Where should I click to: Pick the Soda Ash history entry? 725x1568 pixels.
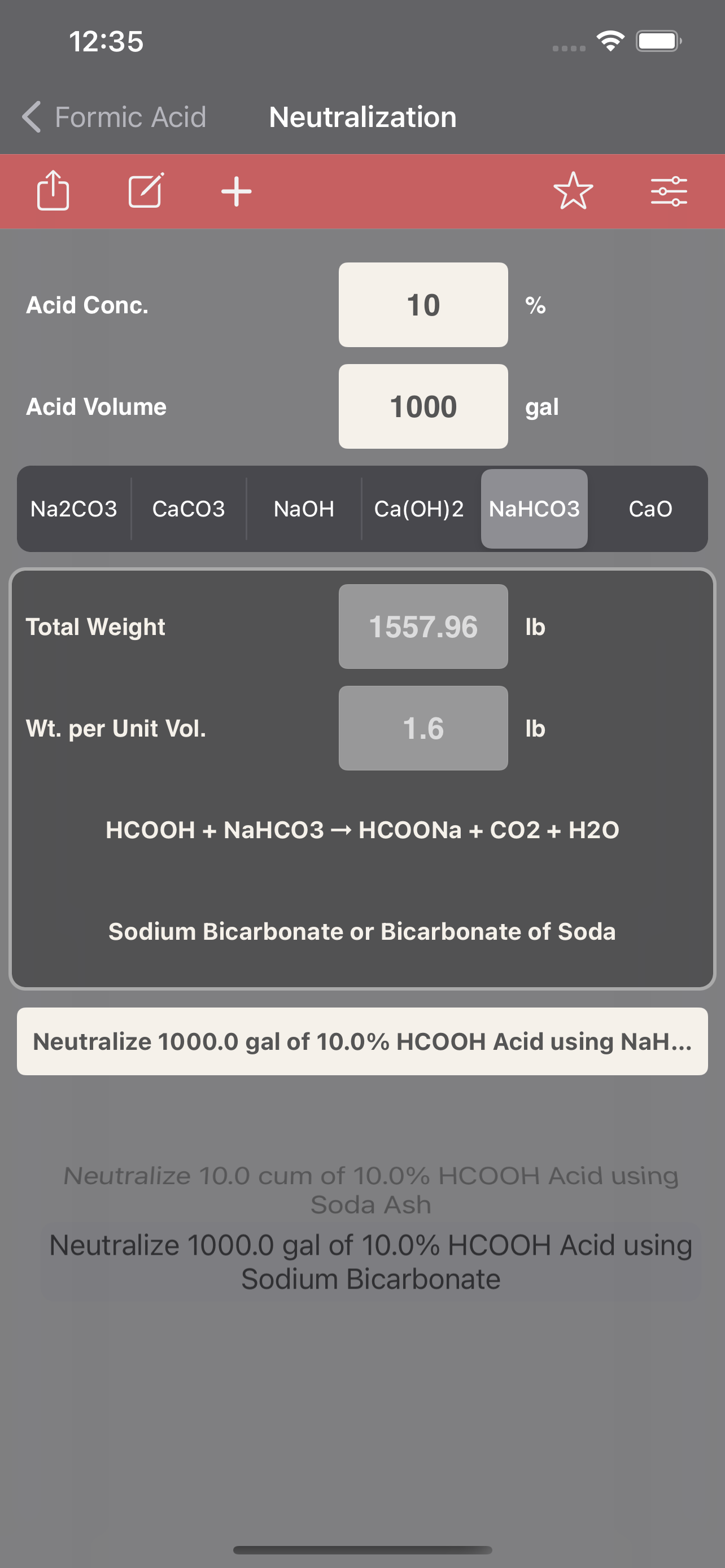coord(371,1190)
